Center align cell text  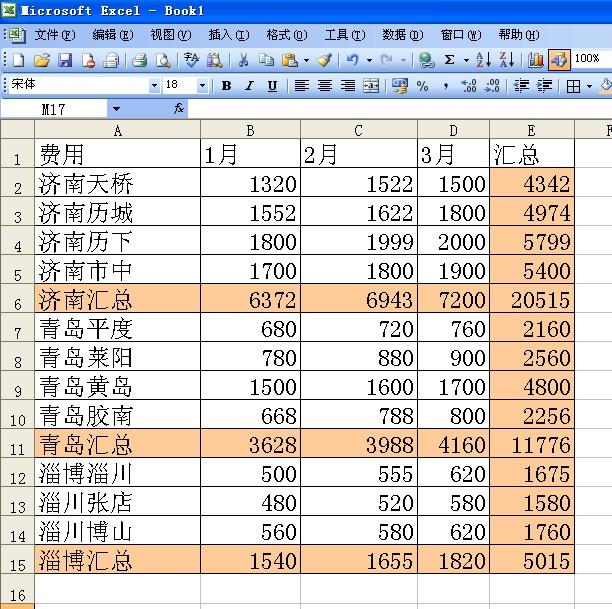pos(325,85)
